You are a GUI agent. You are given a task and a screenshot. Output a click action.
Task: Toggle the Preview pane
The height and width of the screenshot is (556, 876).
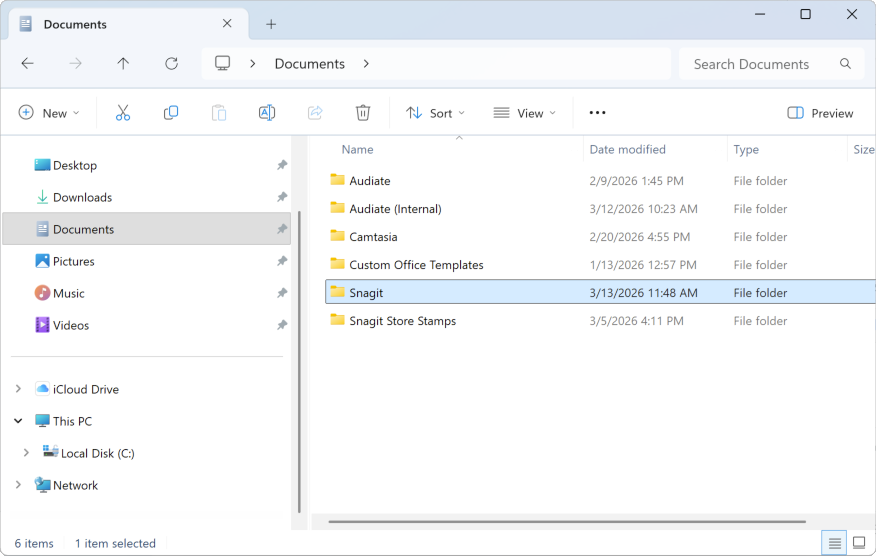tap(820, 113)
